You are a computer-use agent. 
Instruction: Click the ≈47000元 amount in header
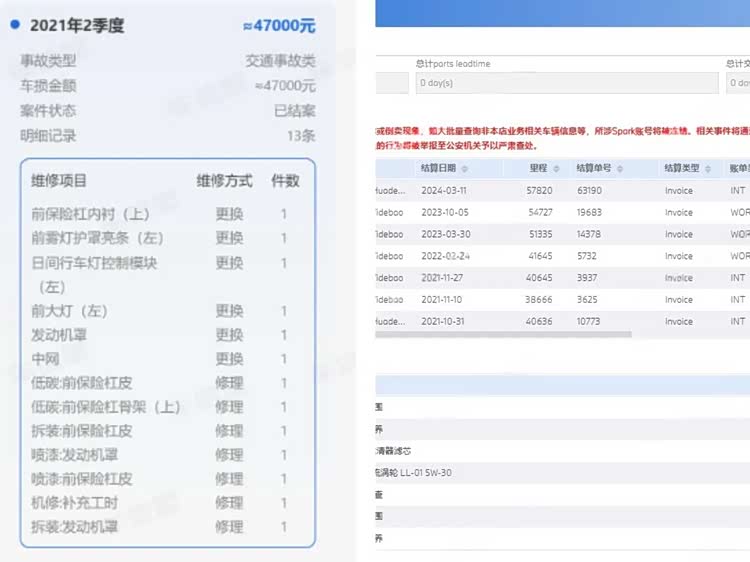click(x=279, y=27)
